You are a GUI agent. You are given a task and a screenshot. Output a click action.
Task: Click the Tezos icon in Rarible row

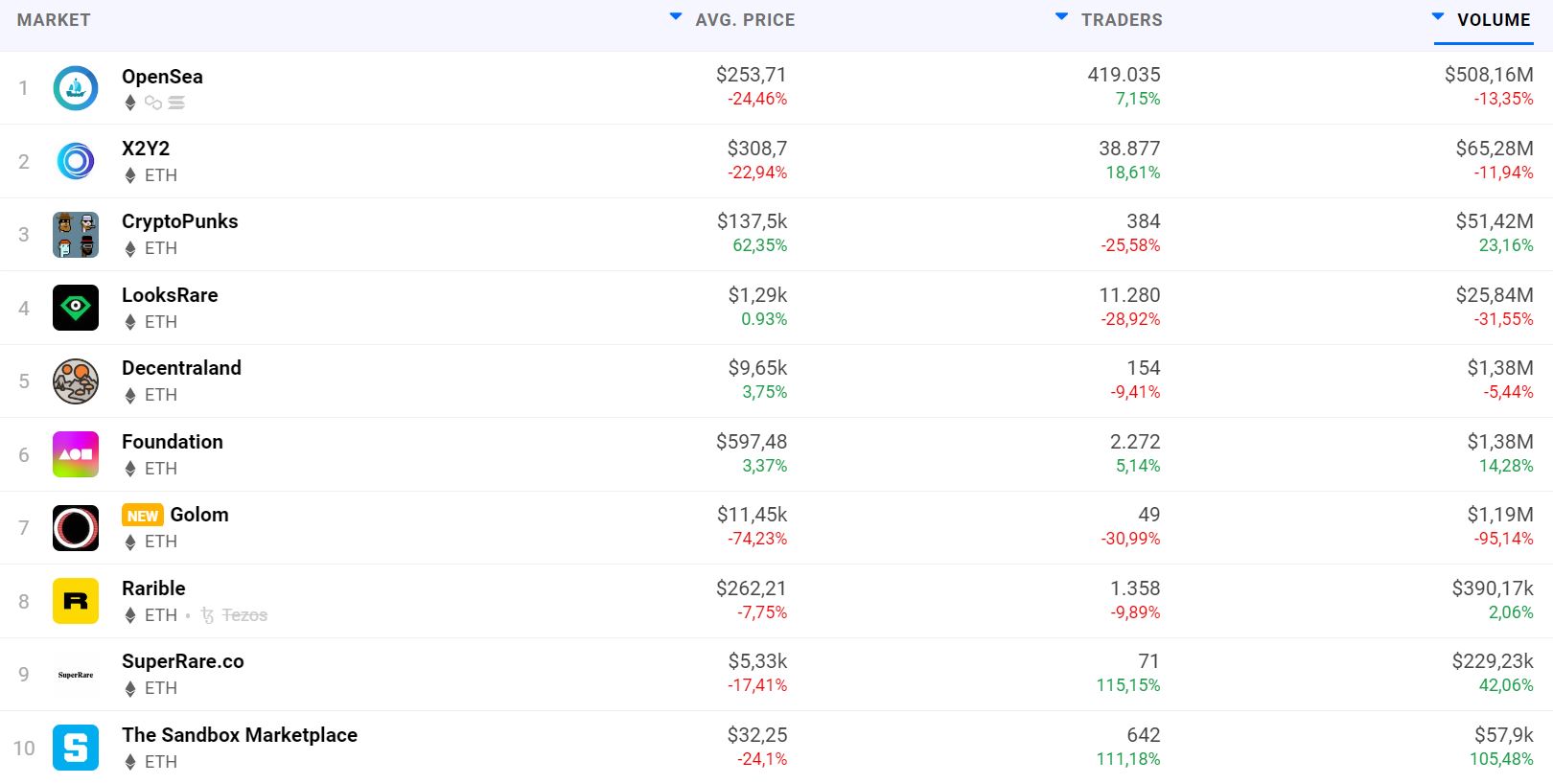click(x=207, y=615)
